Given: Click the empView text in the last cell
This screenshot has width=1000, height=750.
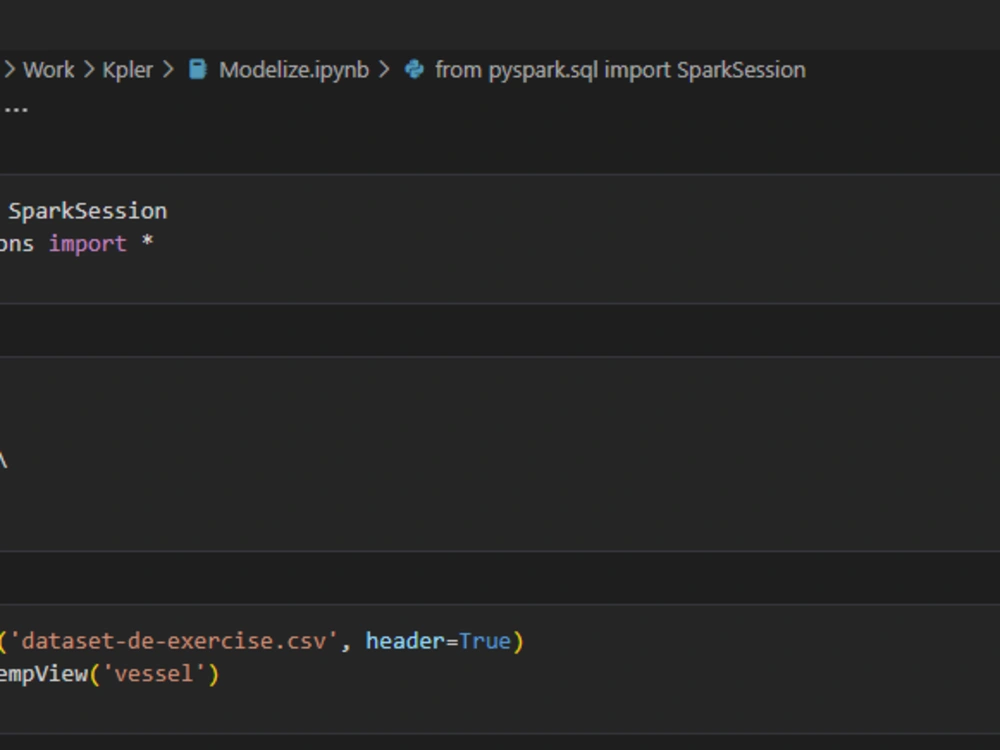Looking at the screenshot, I should [44, 673].
